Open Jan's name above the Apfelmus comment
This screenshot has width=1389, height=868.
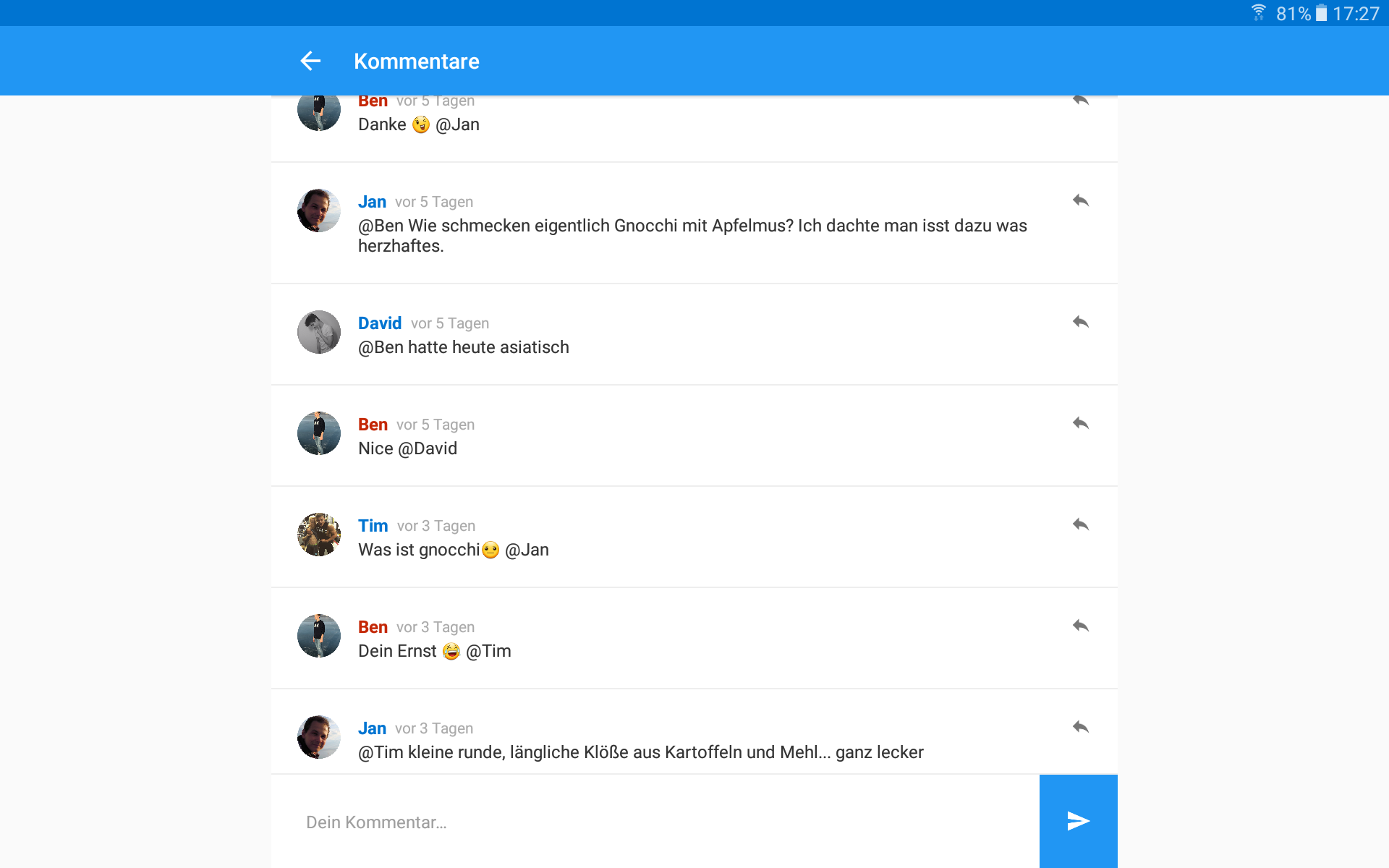coord(372,202)
